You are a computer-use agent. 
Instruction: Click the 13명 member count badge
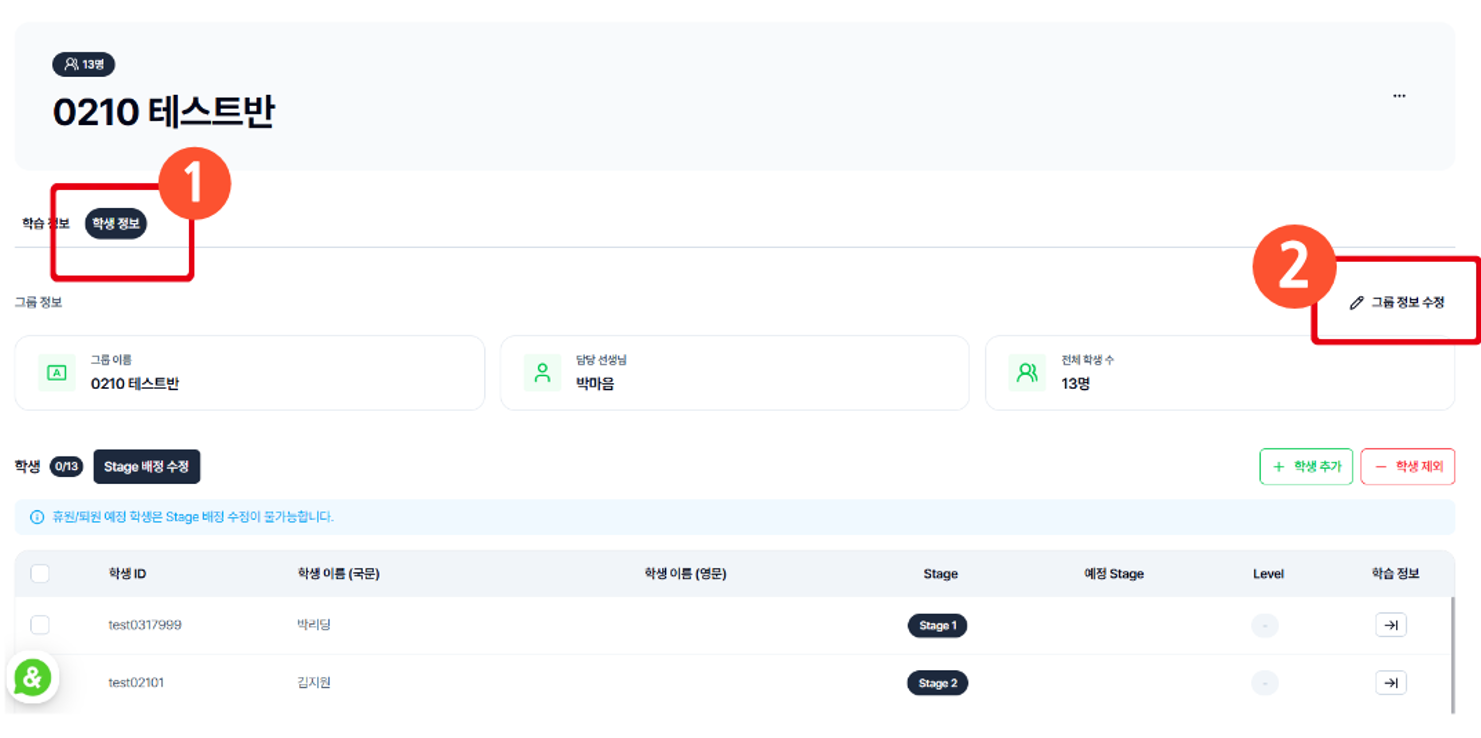83,64
